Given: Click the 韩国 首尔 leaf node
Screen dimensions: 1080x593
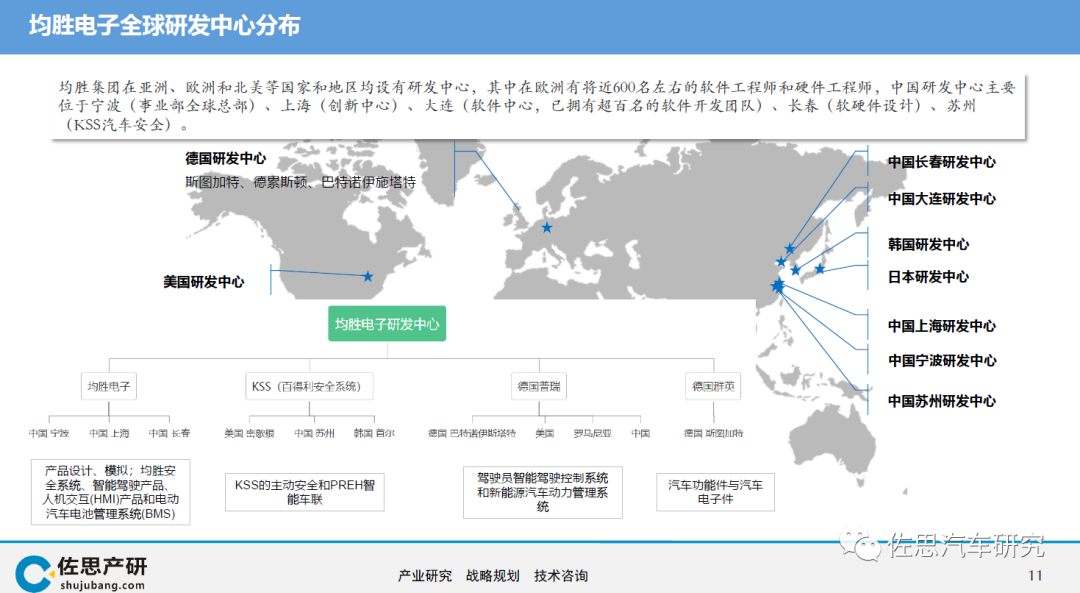Looking at the screenshot, I should click(x=374, y=433).
